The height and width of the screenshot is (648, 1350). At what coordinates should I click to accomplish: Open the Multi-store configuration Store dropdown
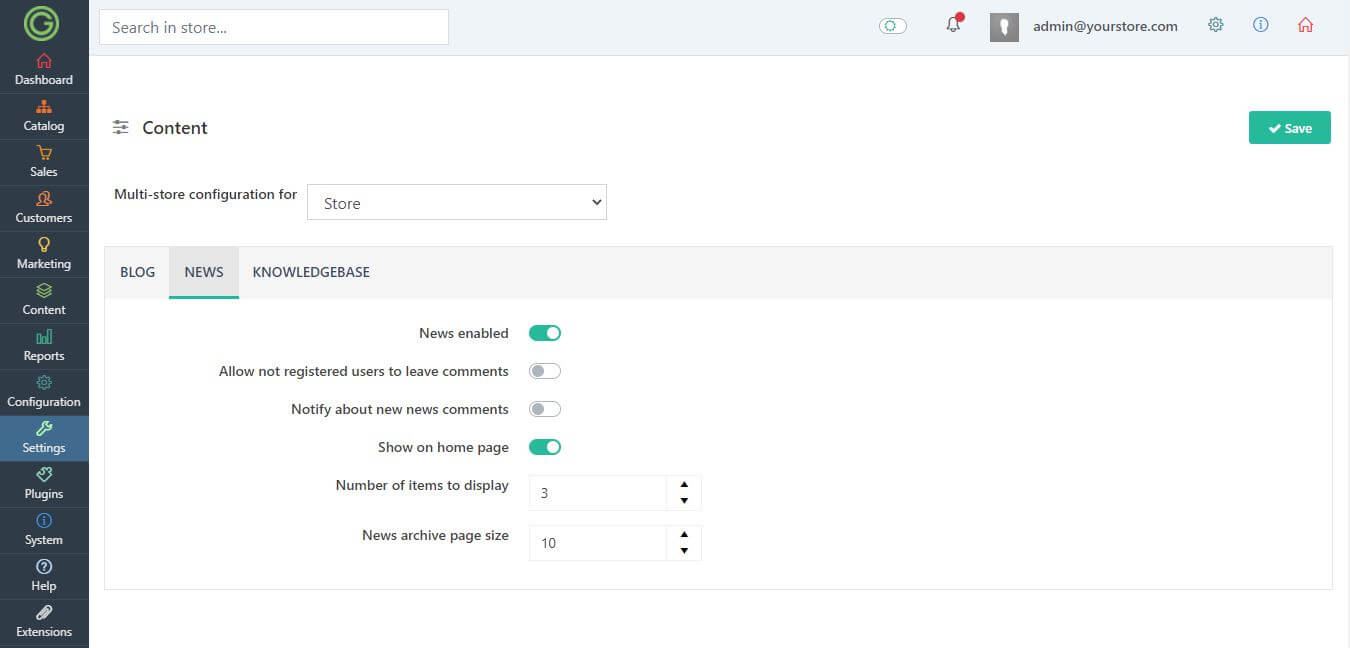pos(457,202)
